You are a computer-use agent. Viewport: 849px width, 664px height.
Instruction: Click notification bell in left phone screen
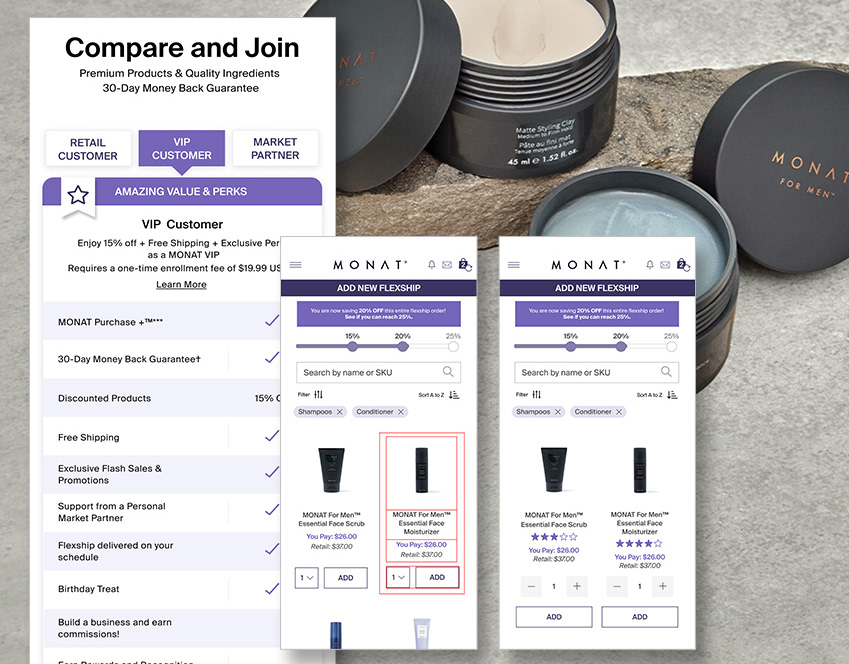tap(432, 265)
